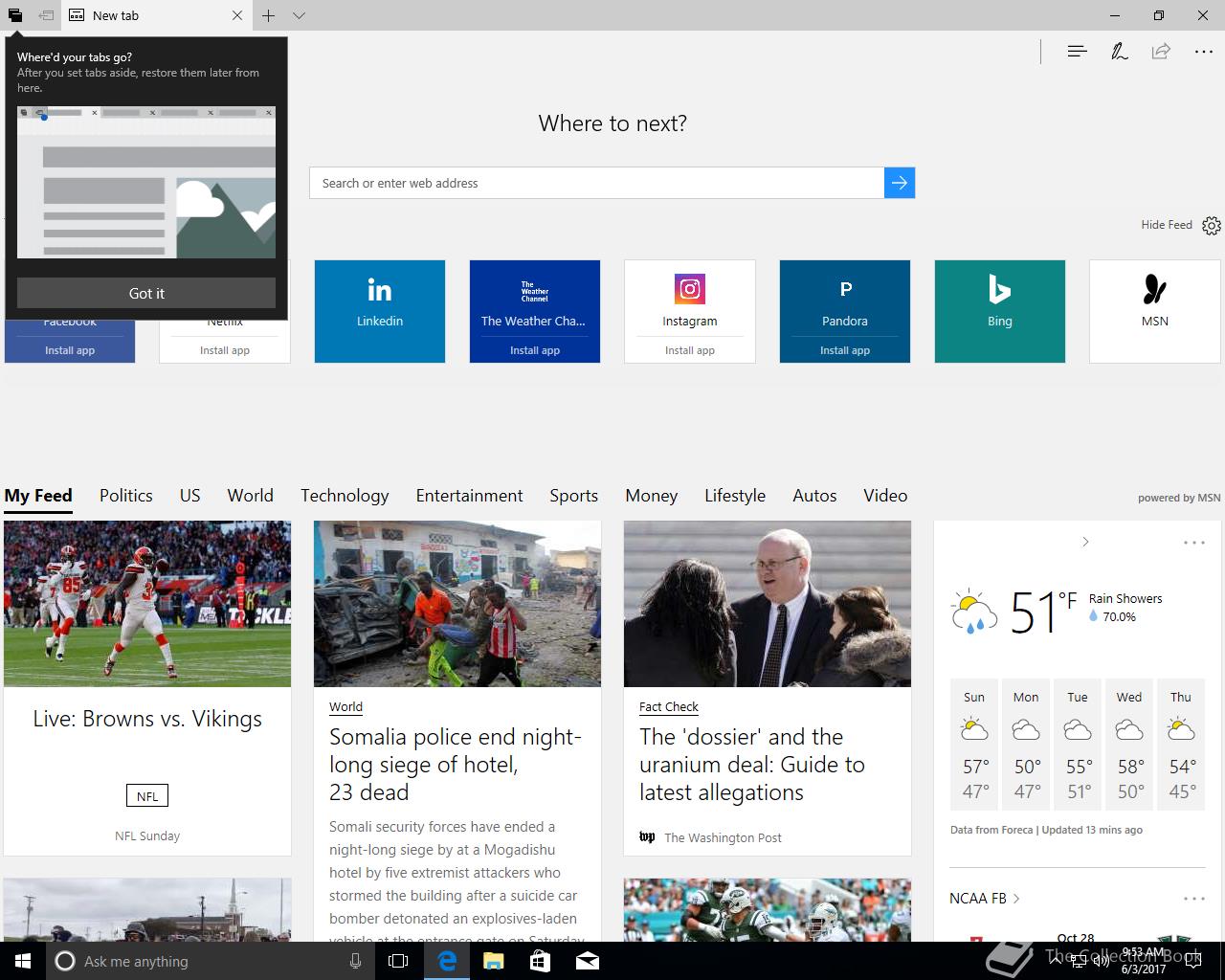Click the World category label
Image resolution: width=1225 pixels, height=980 pixels.
345,707
